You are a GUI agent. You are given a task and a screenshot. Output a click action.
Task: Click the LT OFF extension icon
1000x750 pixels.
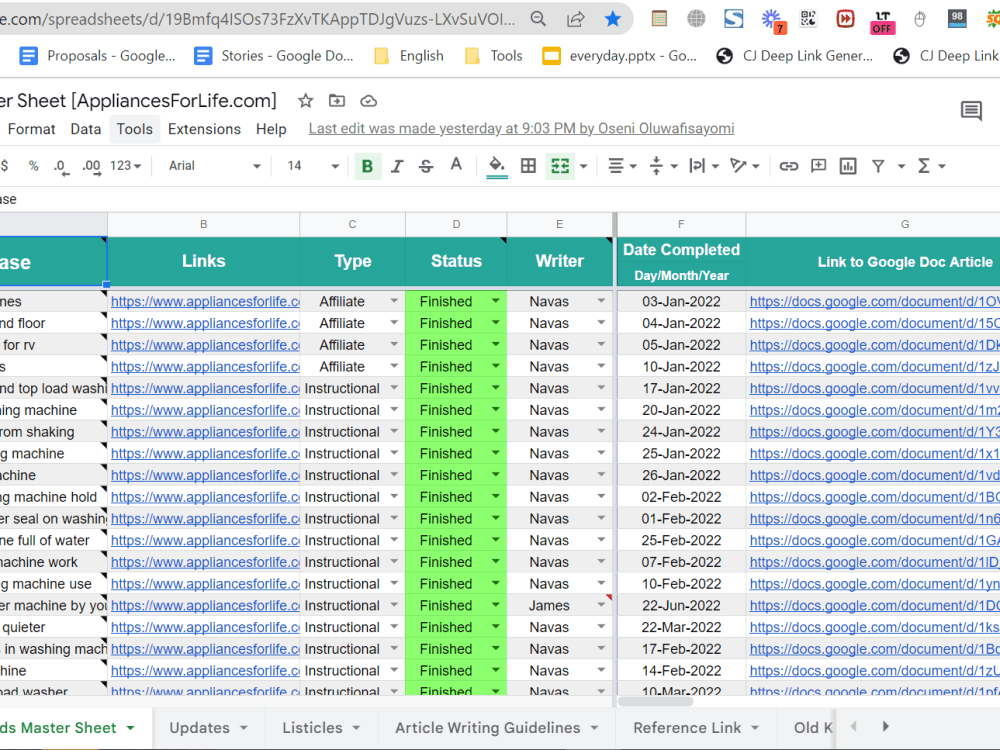coord(882,21)
